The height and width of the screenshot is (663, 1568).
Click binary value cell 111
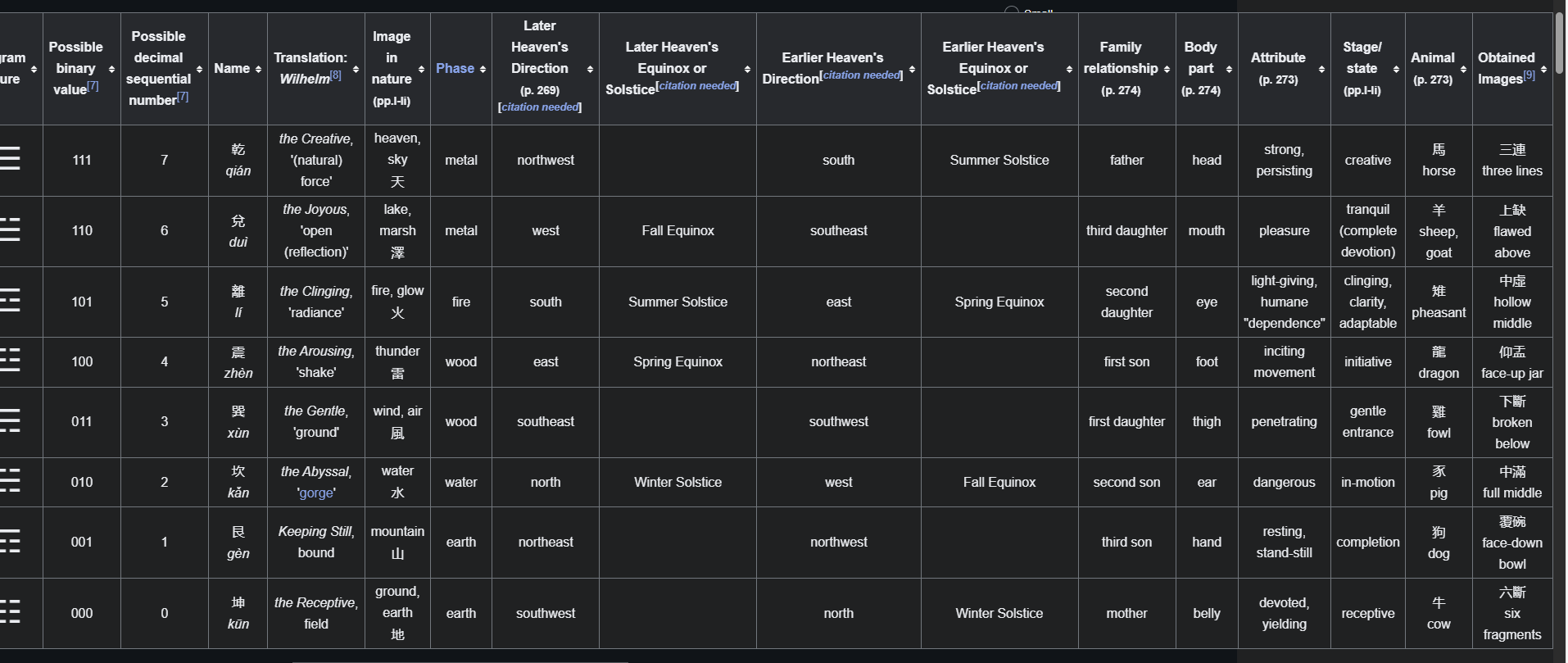click(82, 160)
